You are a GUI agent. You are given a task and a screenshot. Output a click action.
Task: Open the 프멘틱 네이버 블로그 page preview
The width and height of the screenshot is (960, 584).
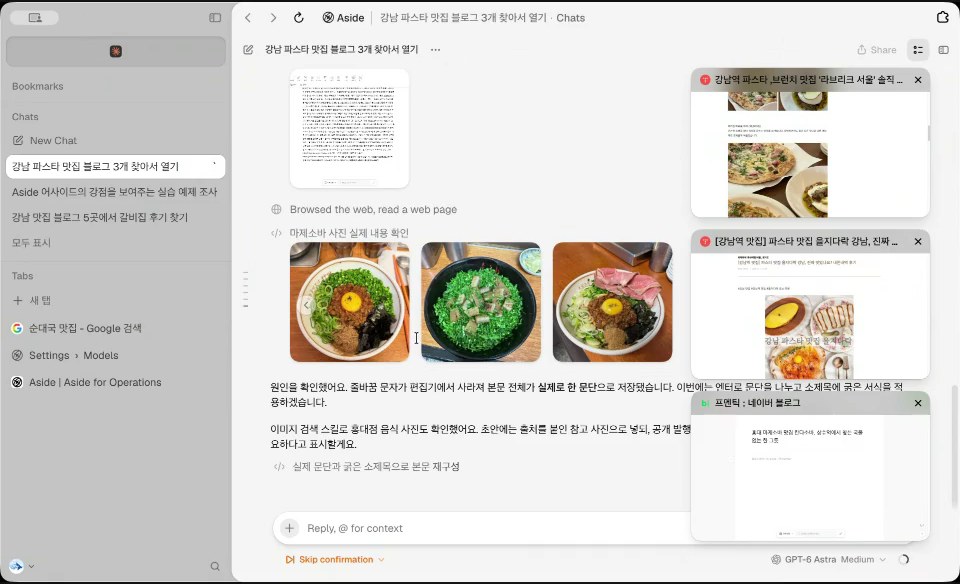tap(810, 477)
